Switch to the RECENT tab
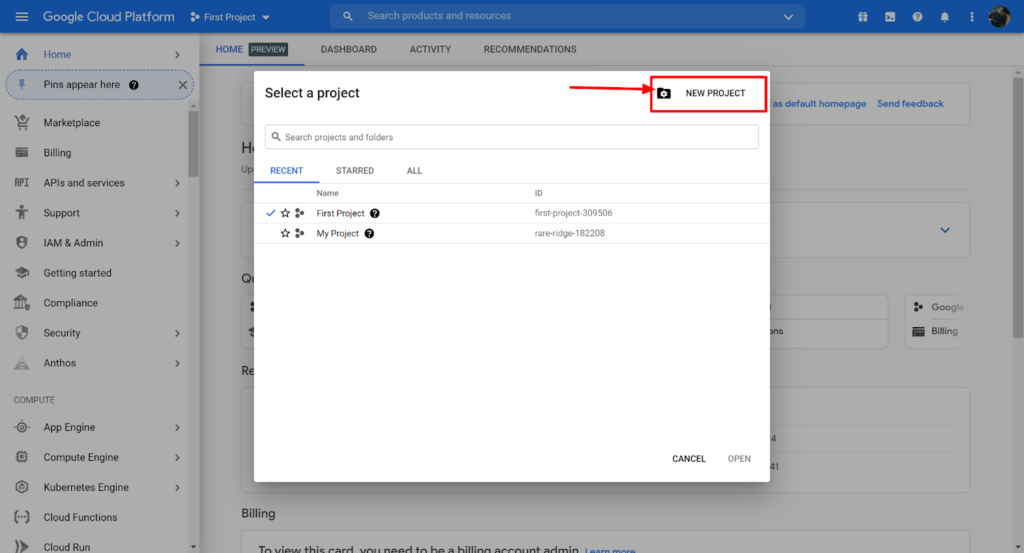This screenshot has width=1024, height=553. (287, 170)
